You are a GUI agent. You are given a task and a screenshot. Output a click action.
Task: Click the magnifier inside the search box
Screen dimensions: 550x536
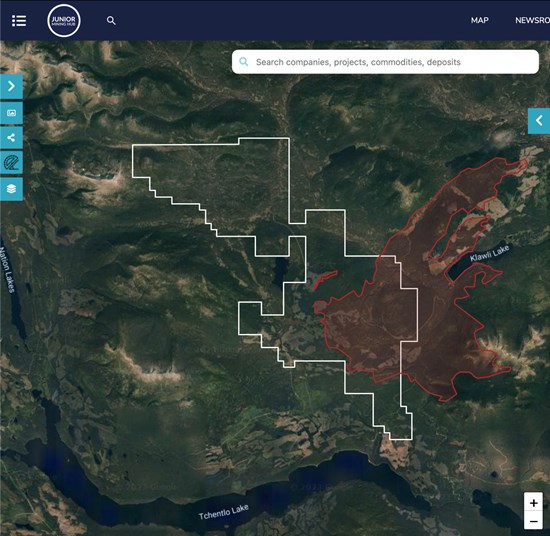(243, 62)
